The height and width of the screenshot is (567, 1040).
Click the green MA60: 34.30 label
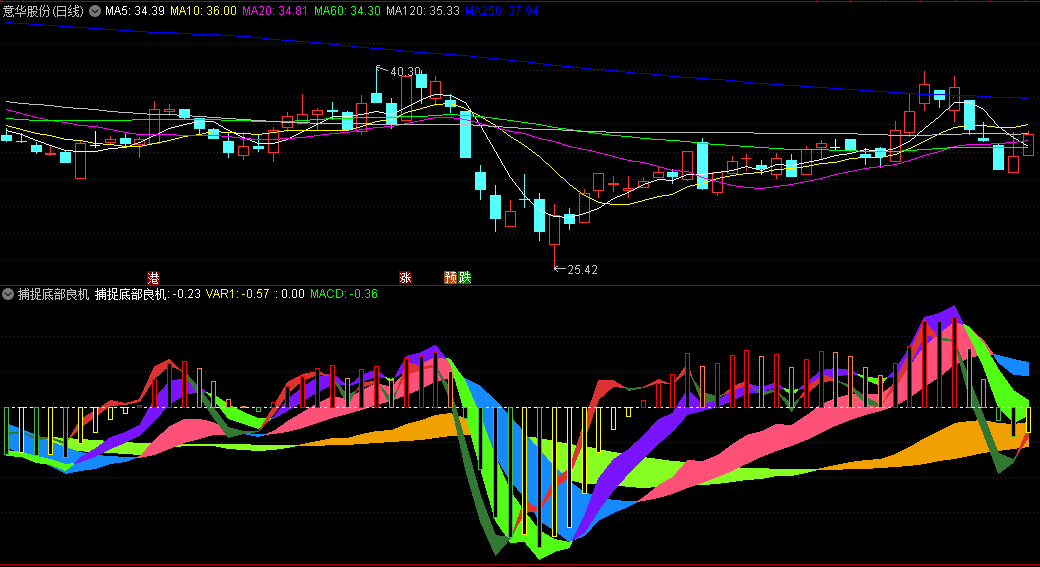pos(347,11)
